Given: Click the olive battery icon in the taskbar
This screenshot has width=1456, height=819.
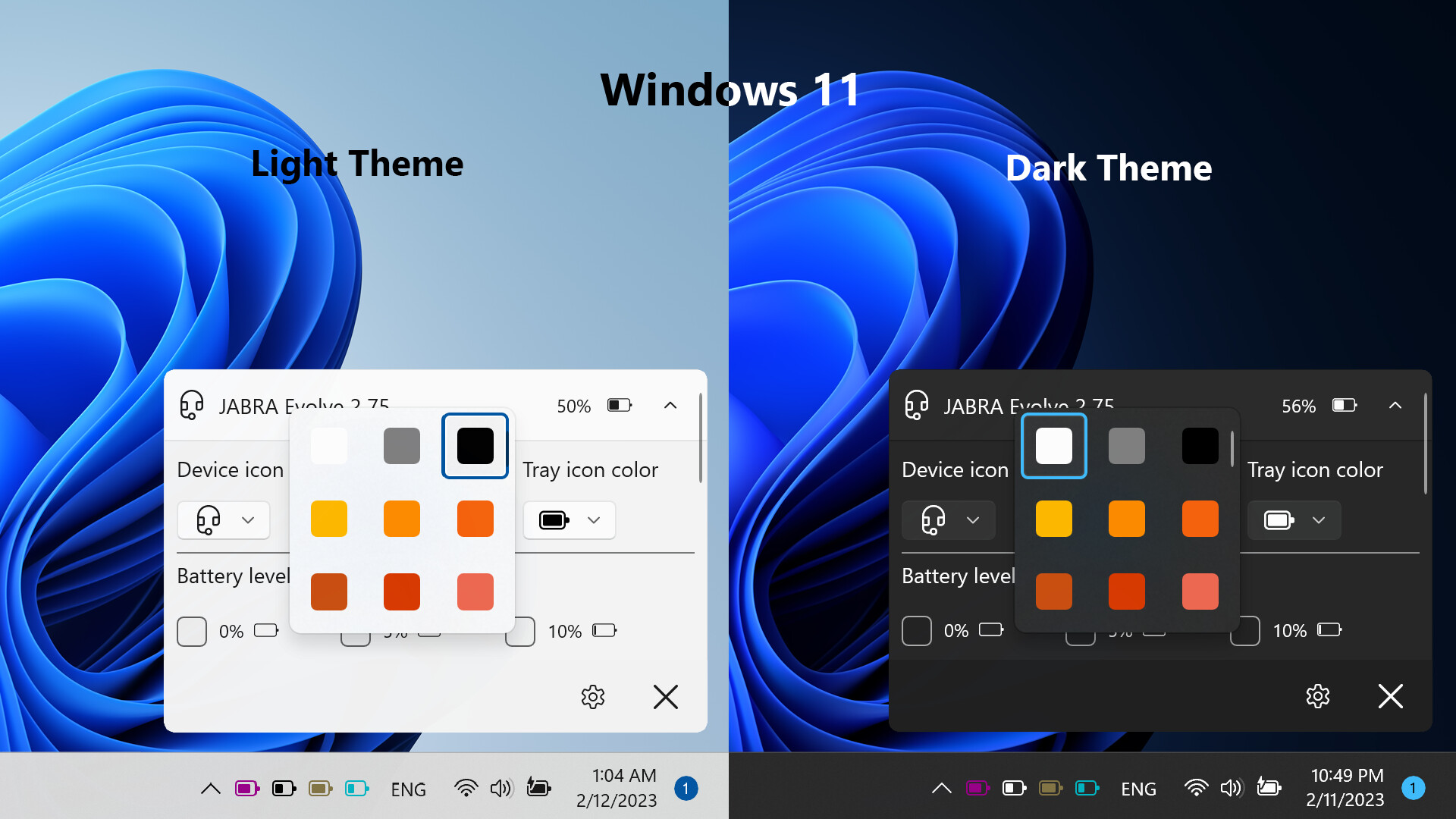Looking at the screenshot, I should coord(320,789).
